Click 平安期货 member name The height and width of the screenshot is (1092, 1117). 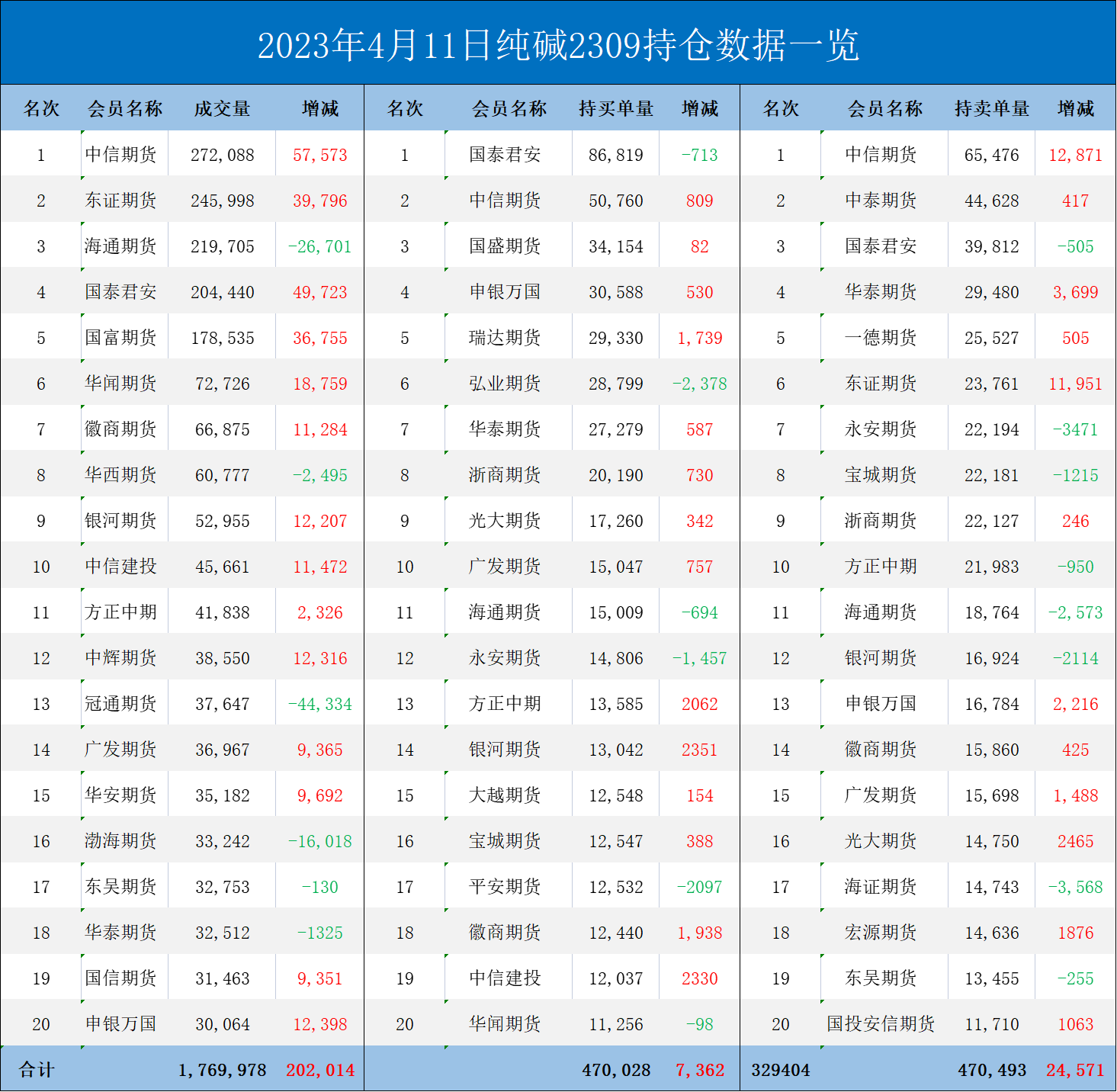point(505,887)
